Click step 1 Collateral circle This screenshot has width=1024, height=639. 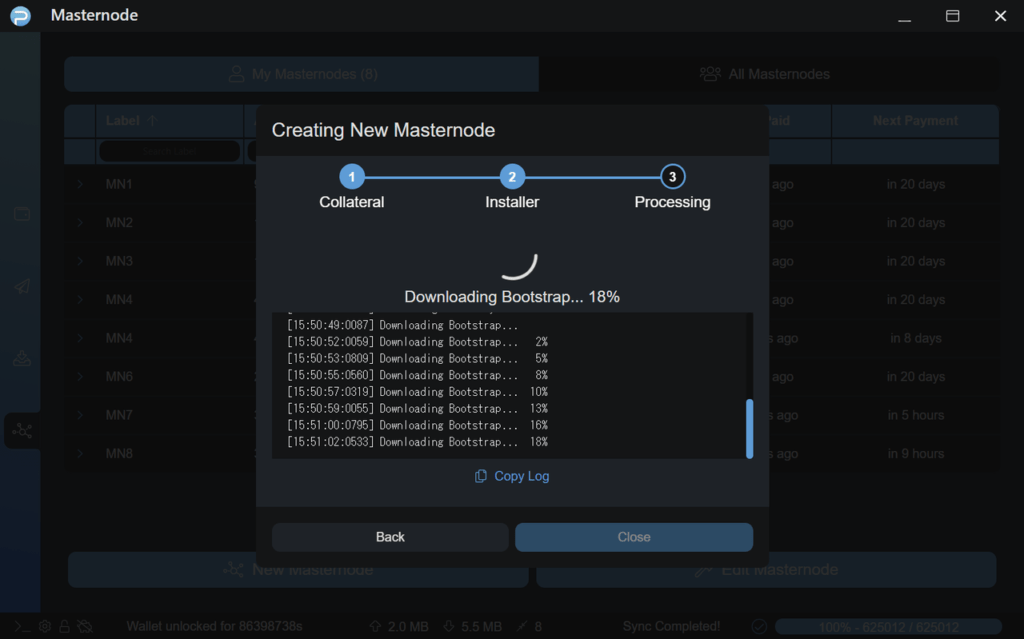coord(352,177)
